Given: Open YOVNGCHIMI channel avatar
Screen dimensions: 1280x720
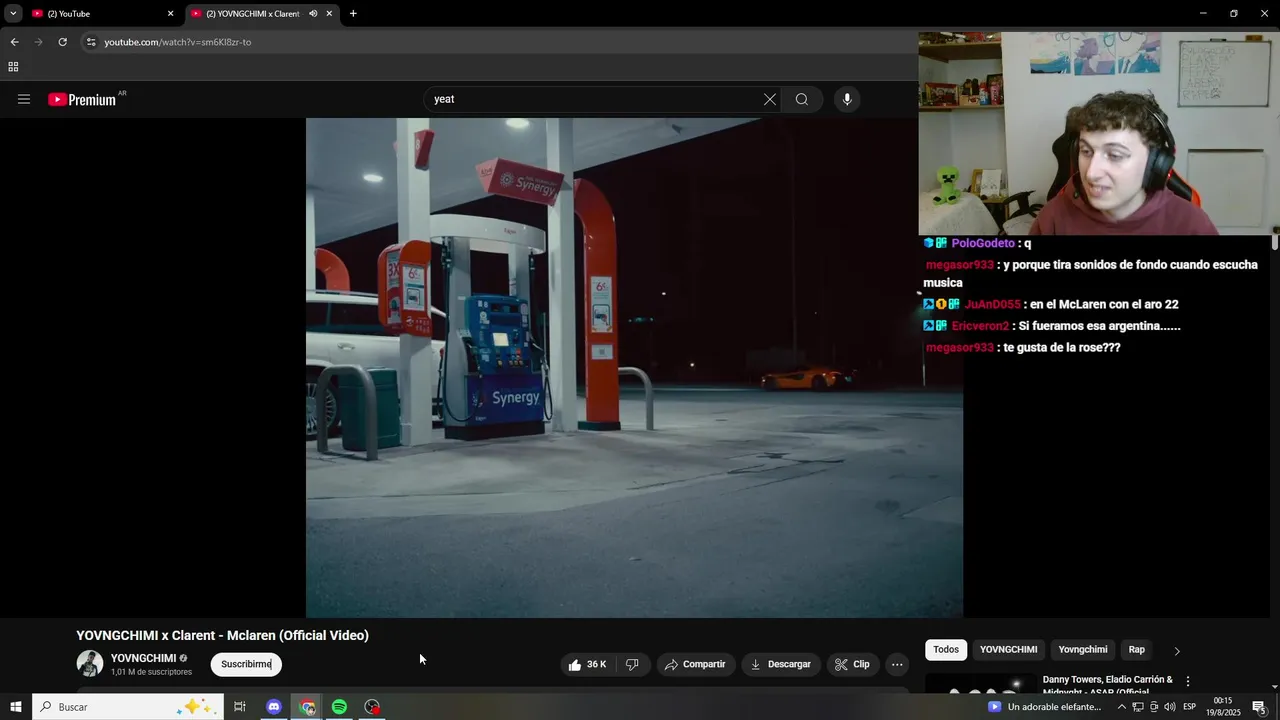Looking at the screenshot, I should click(x=90, y=664).
